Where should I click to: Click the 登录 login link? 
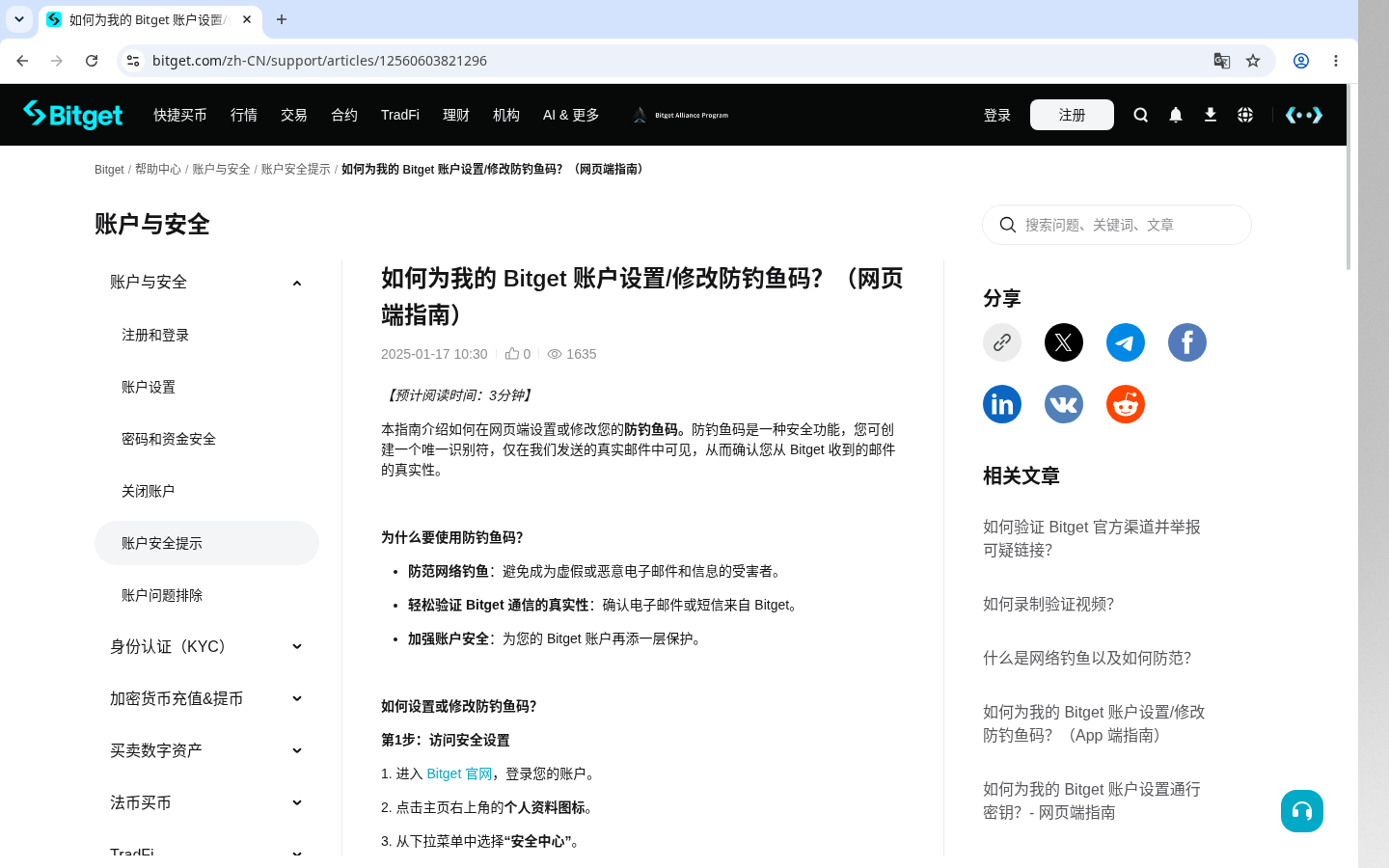click(997, 115)
